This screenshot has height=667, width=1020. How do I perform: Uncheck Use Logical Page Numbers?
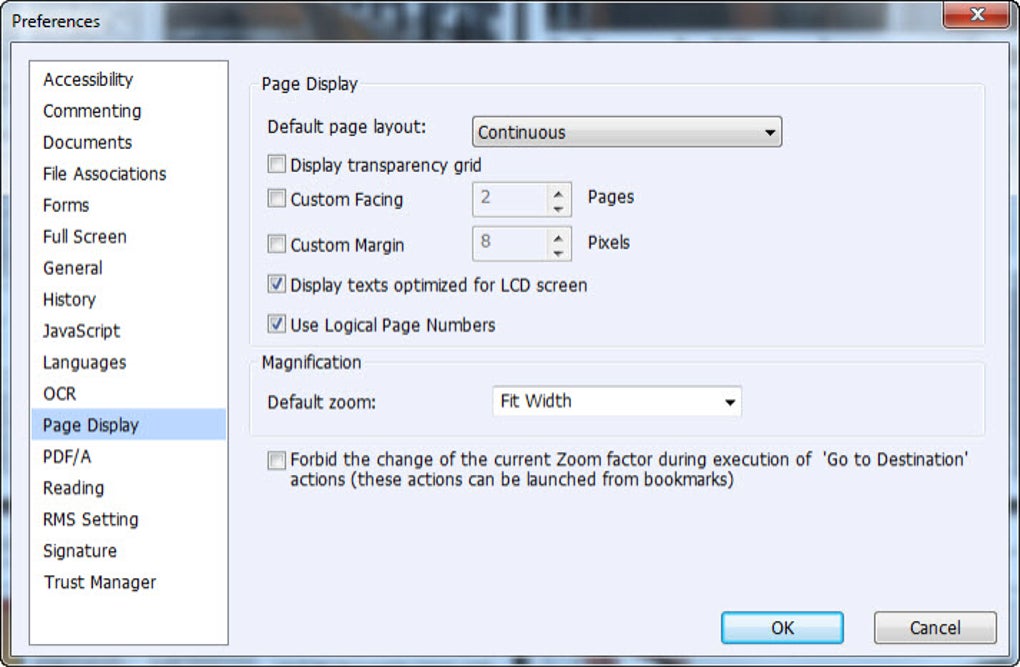[276, 323]
